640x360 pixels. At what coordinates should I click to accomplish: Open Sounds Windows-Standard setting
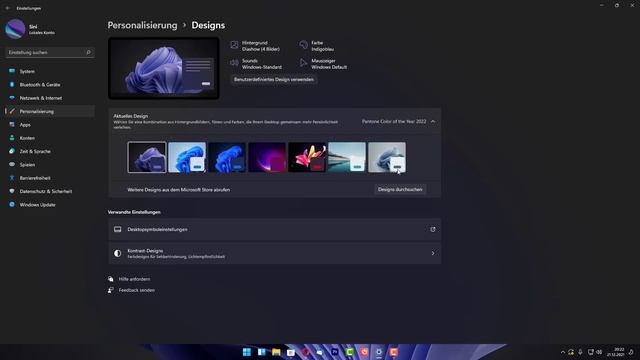256,64
